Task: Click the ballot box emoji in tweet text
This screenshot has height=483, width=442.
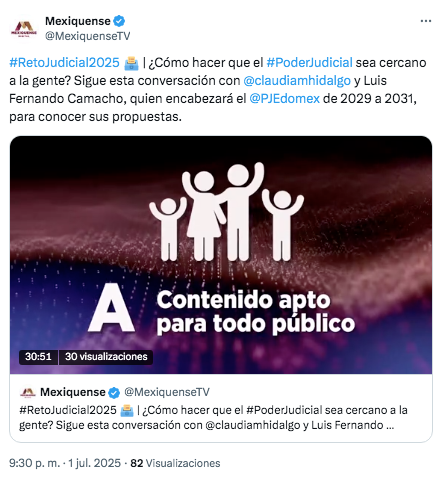Action: click(x=131, y=63)
